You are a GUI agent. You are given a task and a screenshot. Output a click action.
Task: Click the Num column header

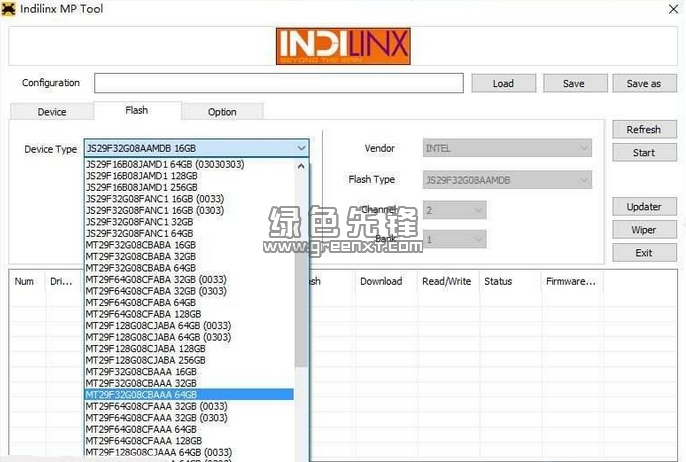(28, 282)
